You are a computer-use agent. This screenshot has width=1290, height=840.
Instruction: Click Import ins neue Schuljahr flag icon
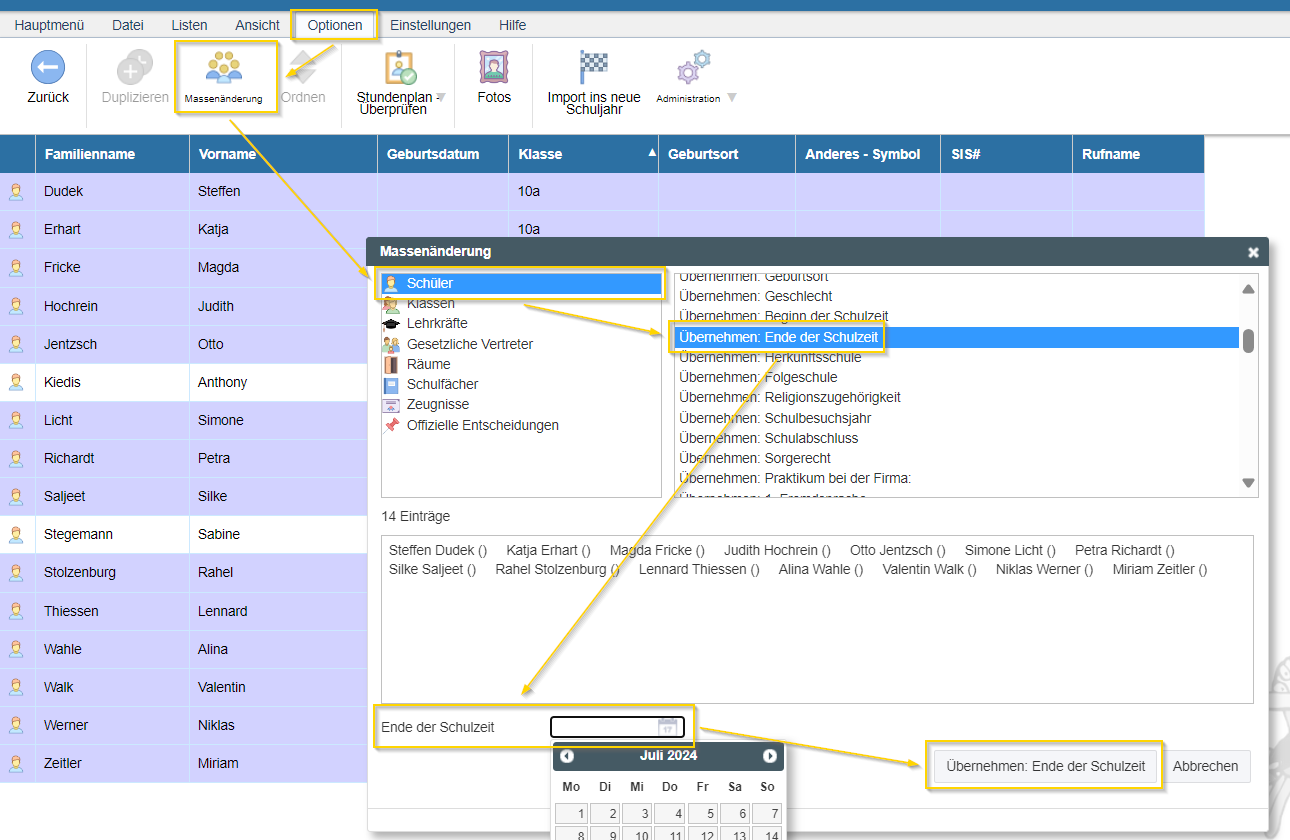point(594,68)
